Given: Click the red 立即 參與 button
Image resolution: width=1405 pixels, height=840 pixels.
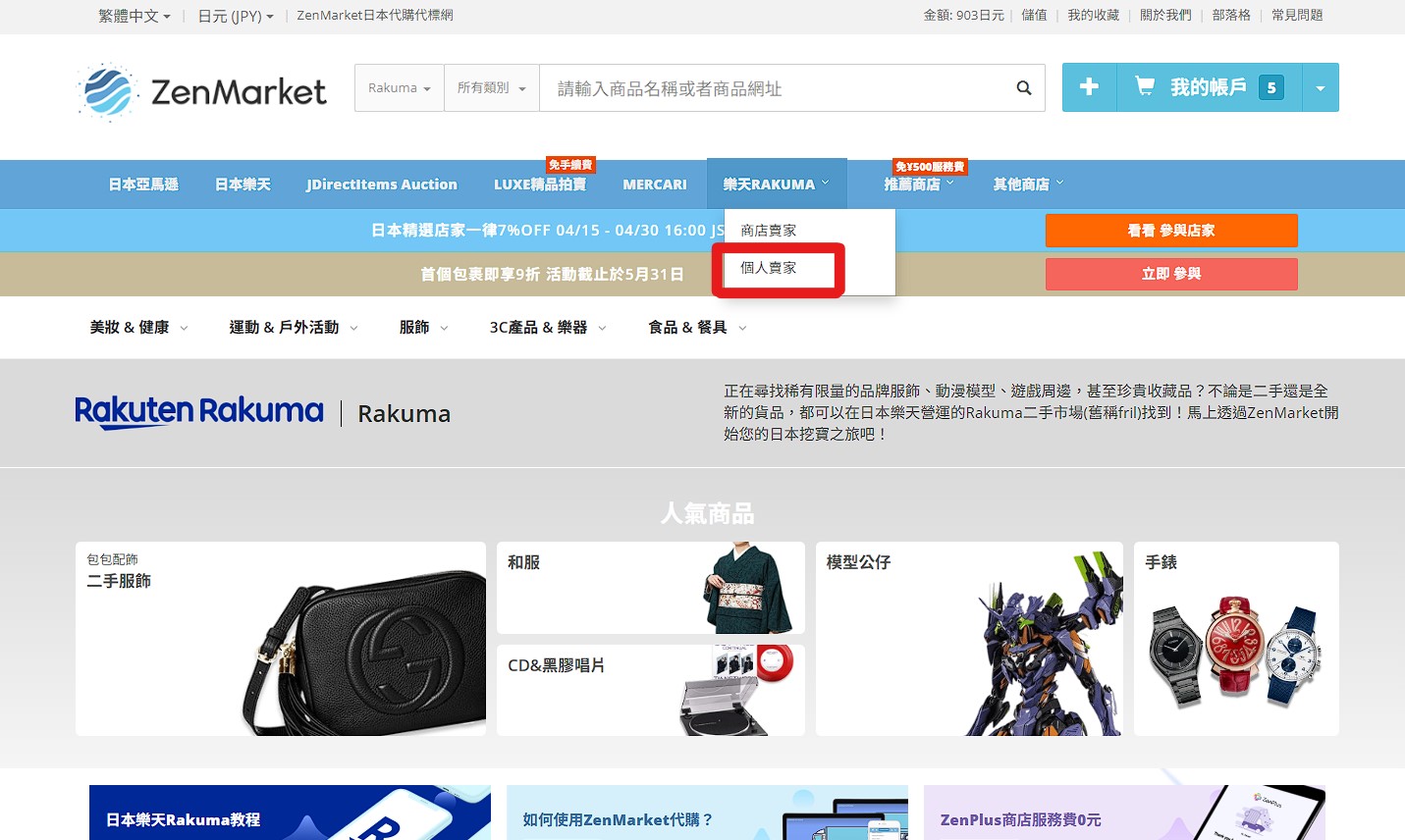Looking at the screenshot, I should pos(1170,274).
